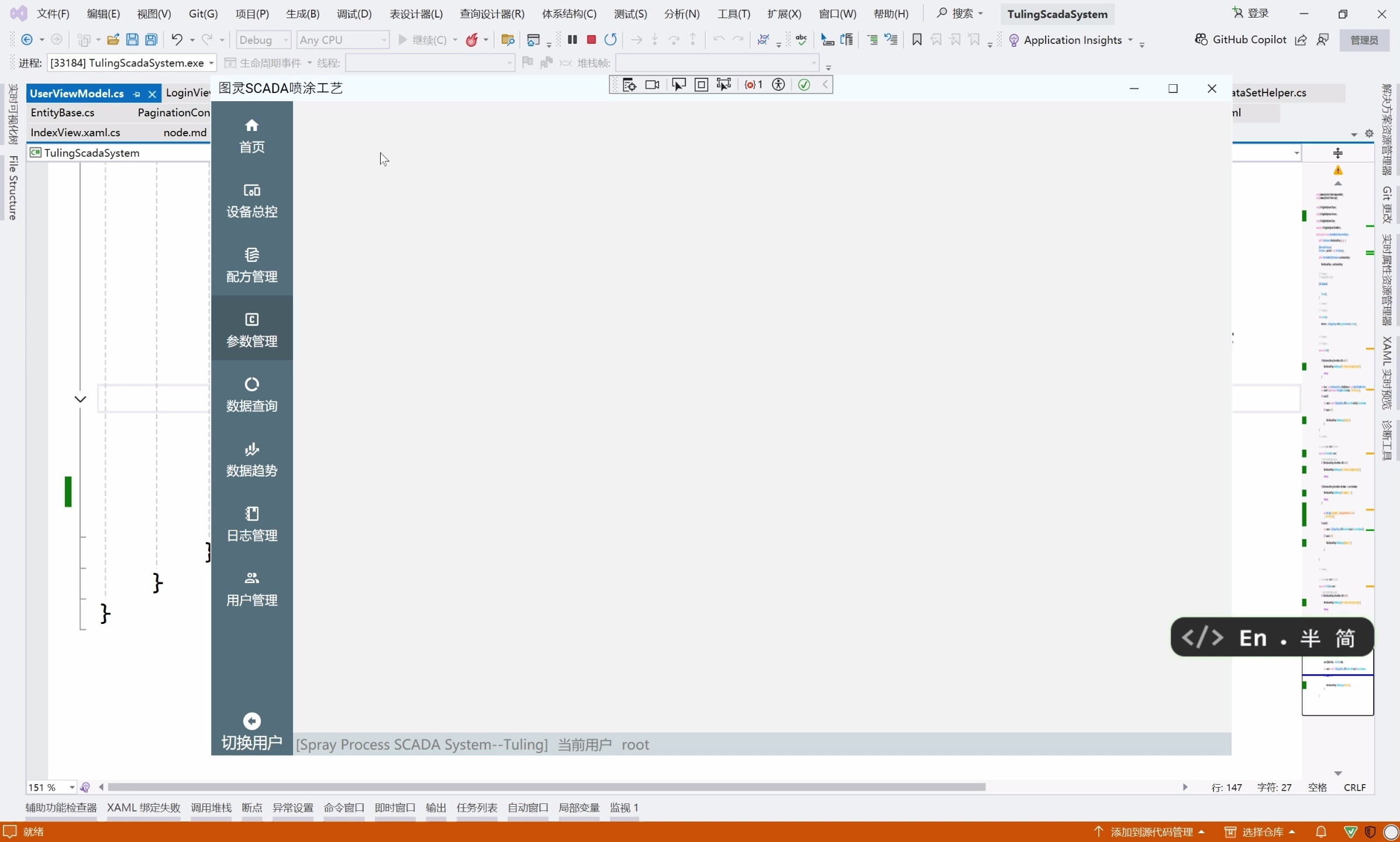The height and width of the screenshot is (842, 1400).
Task: Navigate backward in Visual Studio
Action: point(27,40)
